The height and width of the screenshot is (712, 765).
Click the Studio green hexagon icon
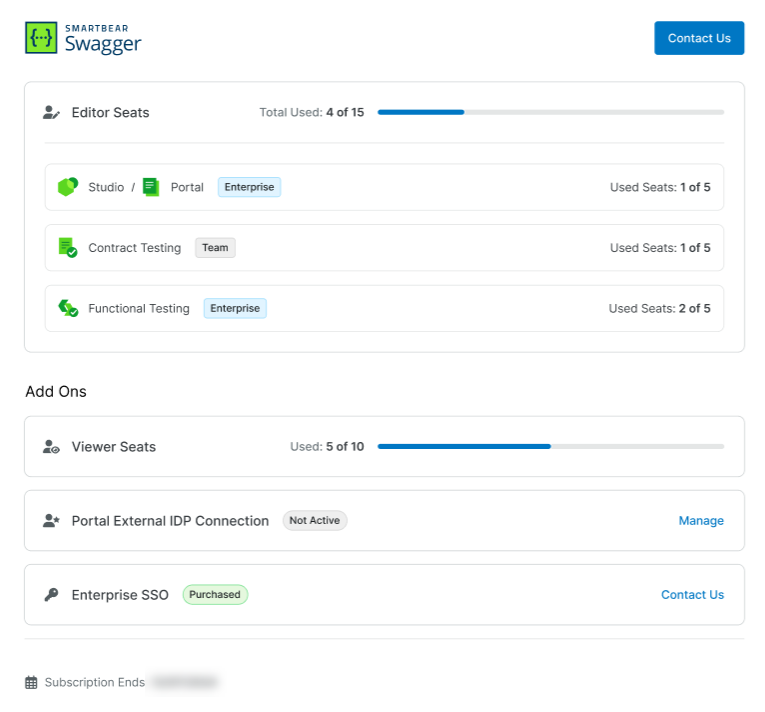68,187
